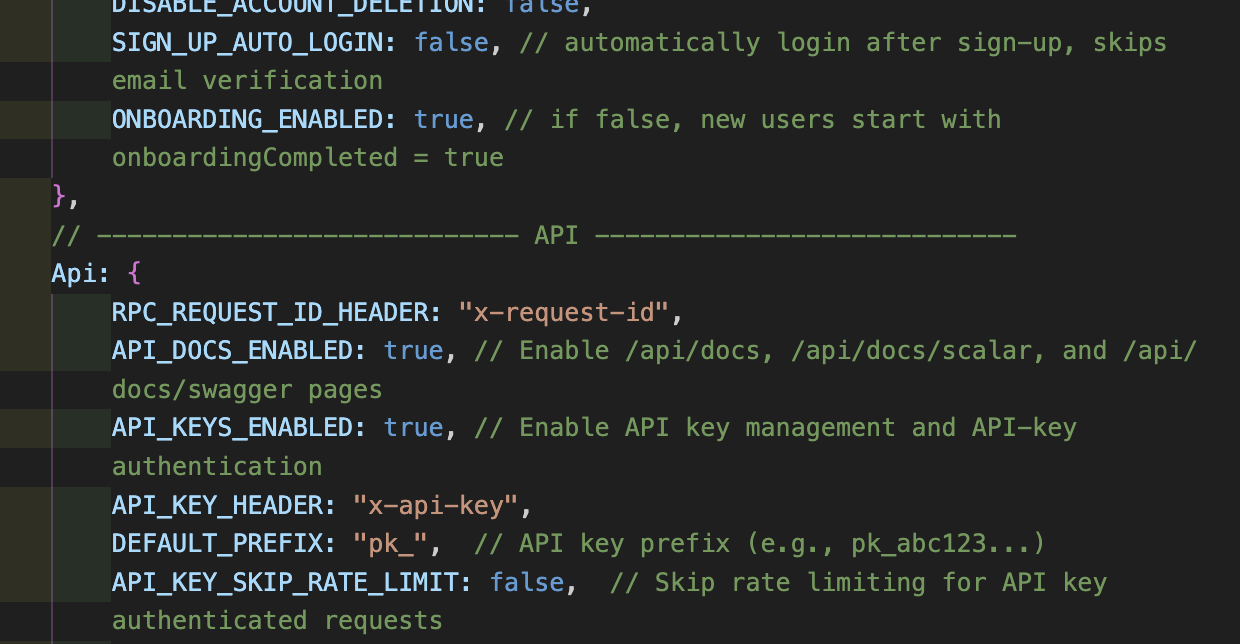Click the "onboardingCompleted = true" comment text
The width and height of the screenshot is (1240, 644).
tap(307, 158)
